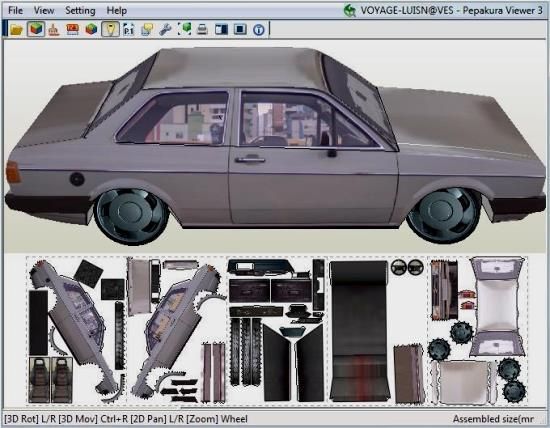Click the large black roof pattern piece

[x=359, y=331]
